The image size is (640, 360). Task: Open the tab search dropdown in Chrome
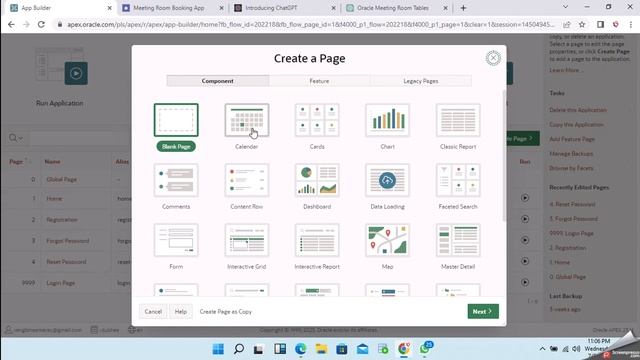565,7
